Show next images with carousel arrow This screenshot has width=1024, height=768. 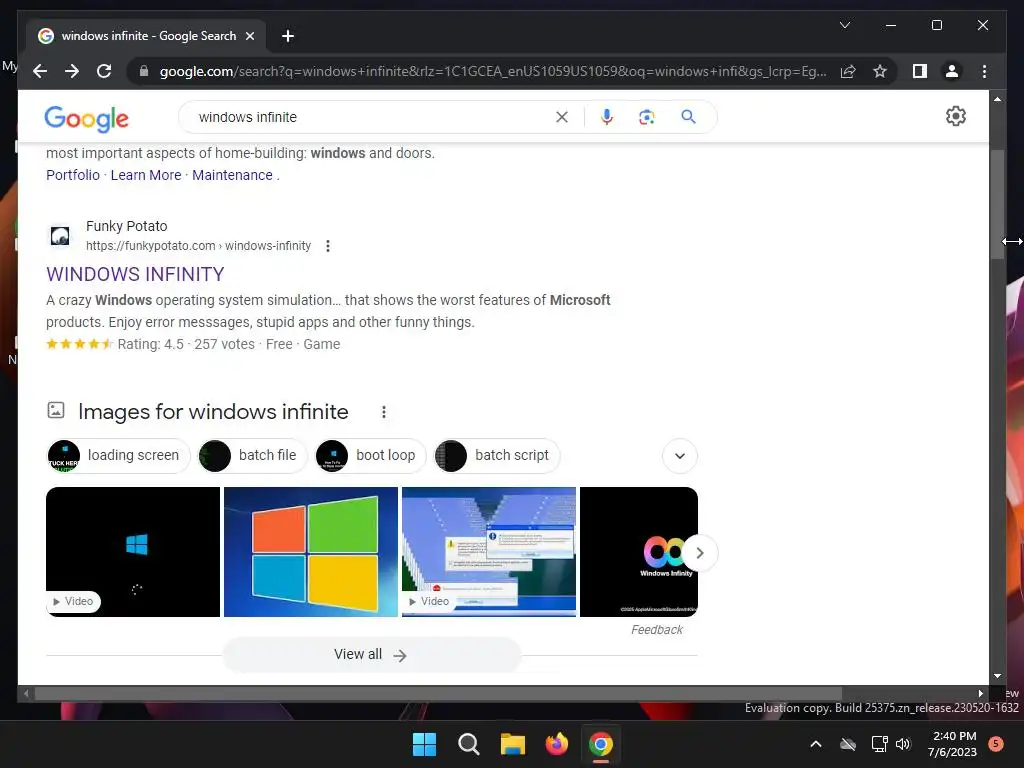pos(699,553)
